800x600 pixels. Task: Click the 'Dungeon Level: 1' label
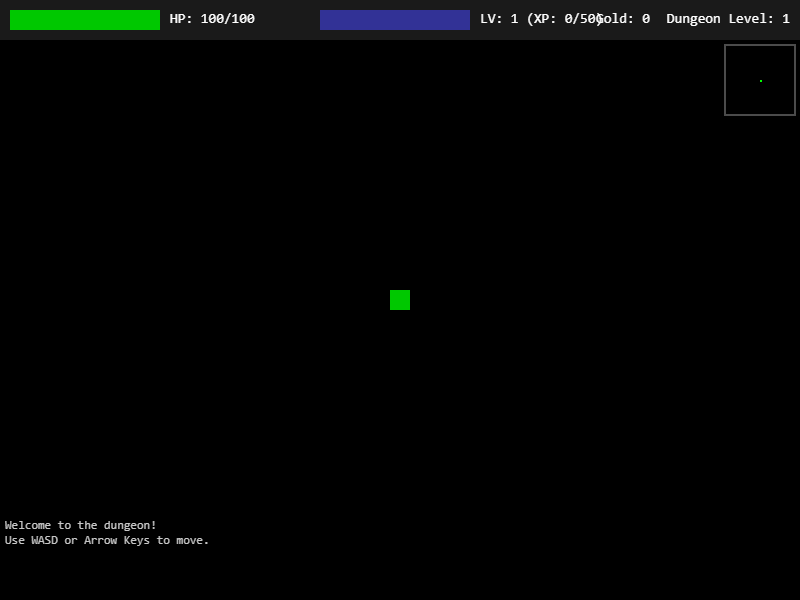728,19
